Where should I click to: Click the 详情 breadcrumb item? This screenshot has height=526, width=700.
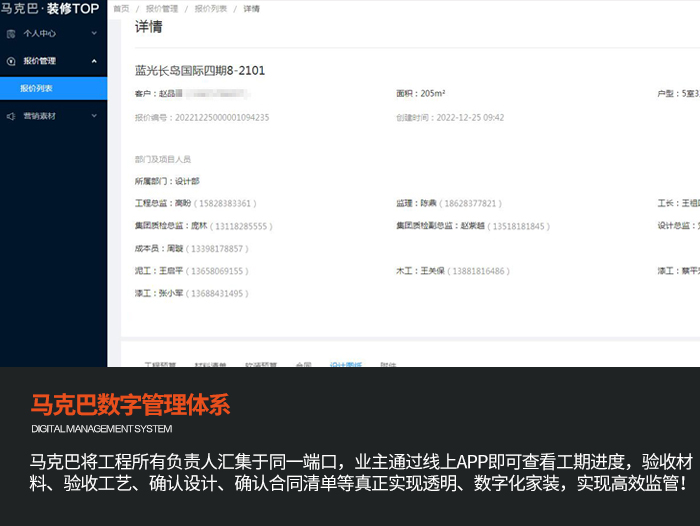tap(251, 8)
